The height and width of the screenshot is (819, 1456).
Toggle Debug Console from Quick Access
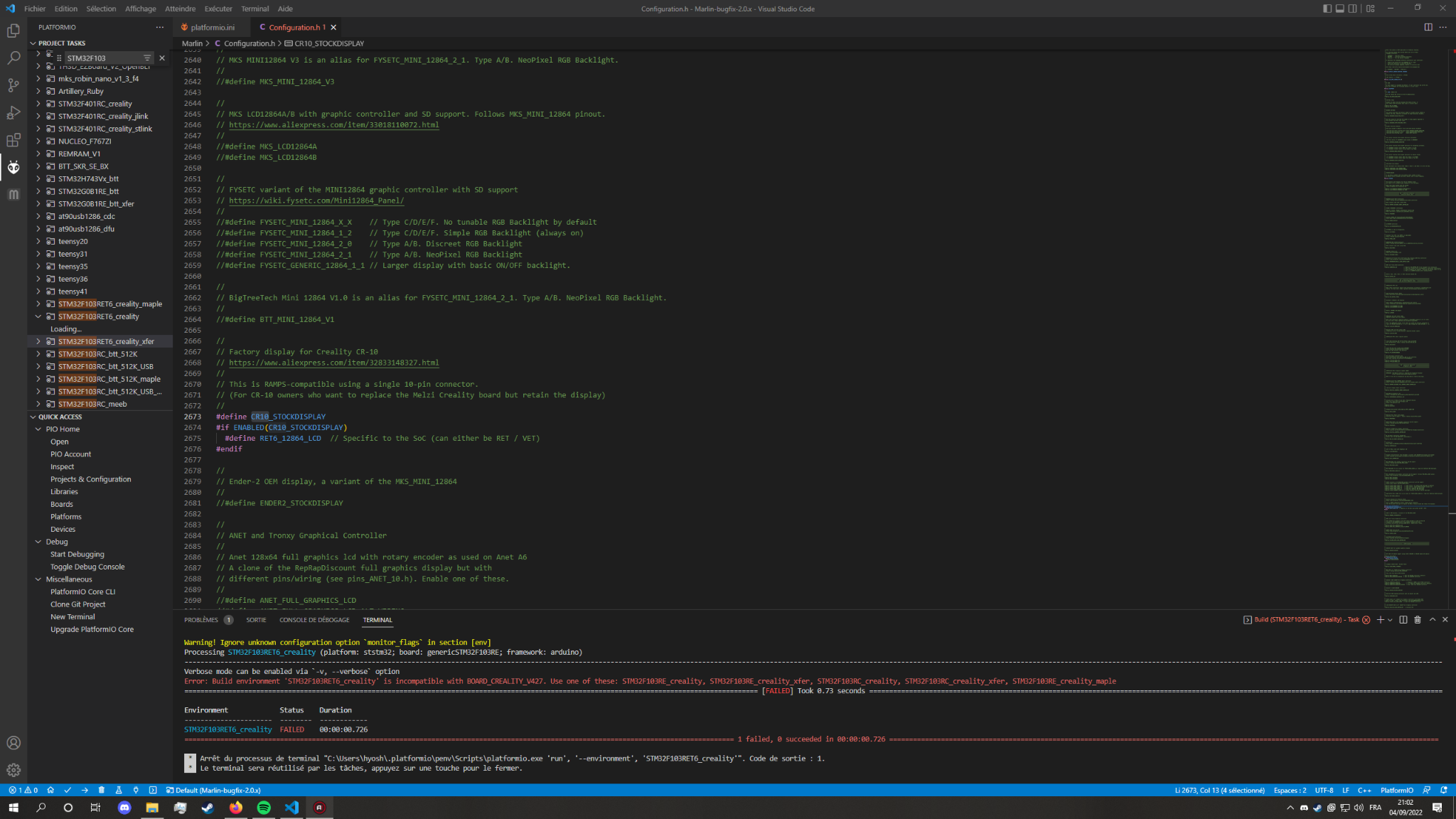point(87,567)
